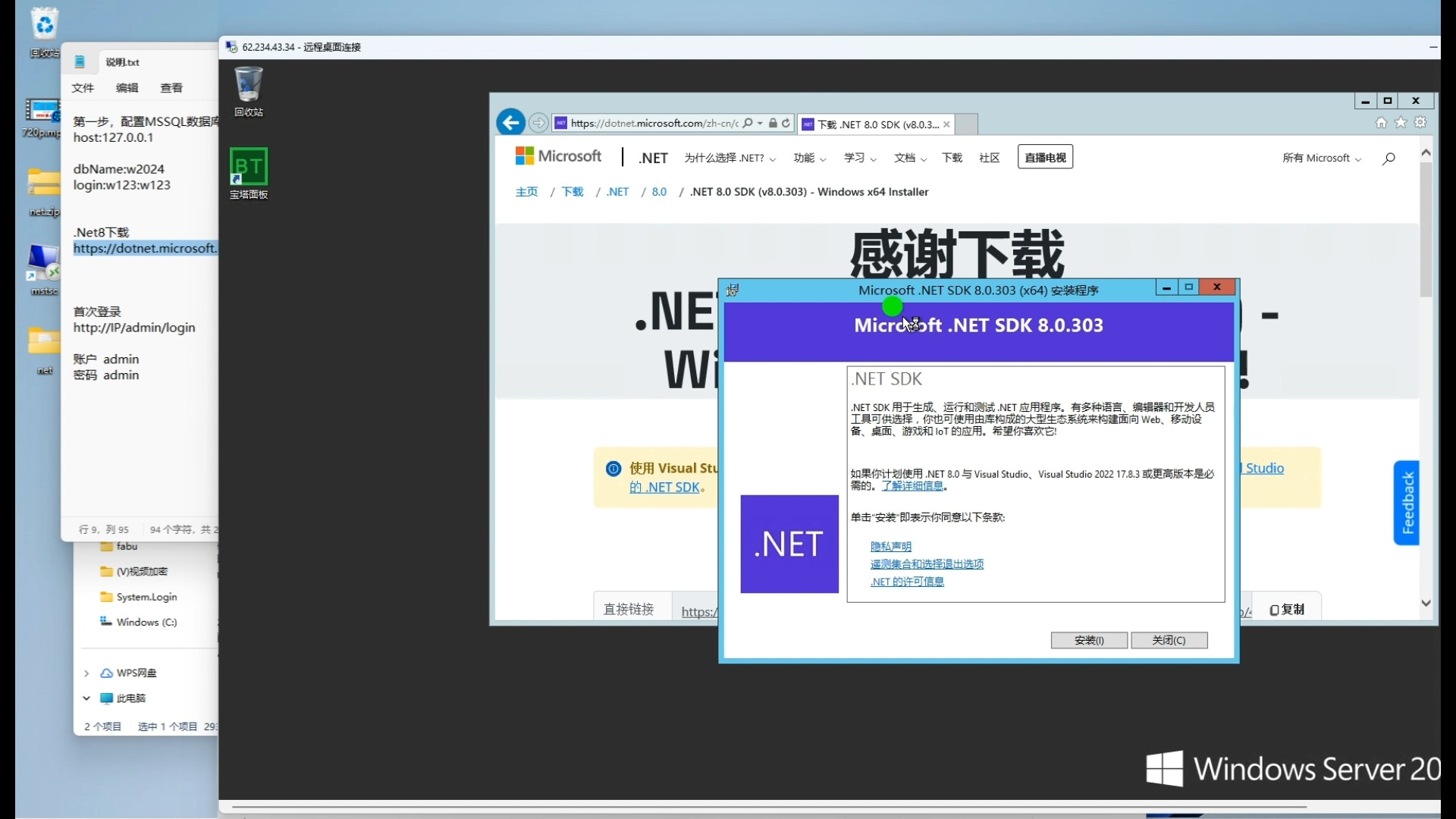
Task: Click the 安装(I) install button
Action: coord(1089,640)
